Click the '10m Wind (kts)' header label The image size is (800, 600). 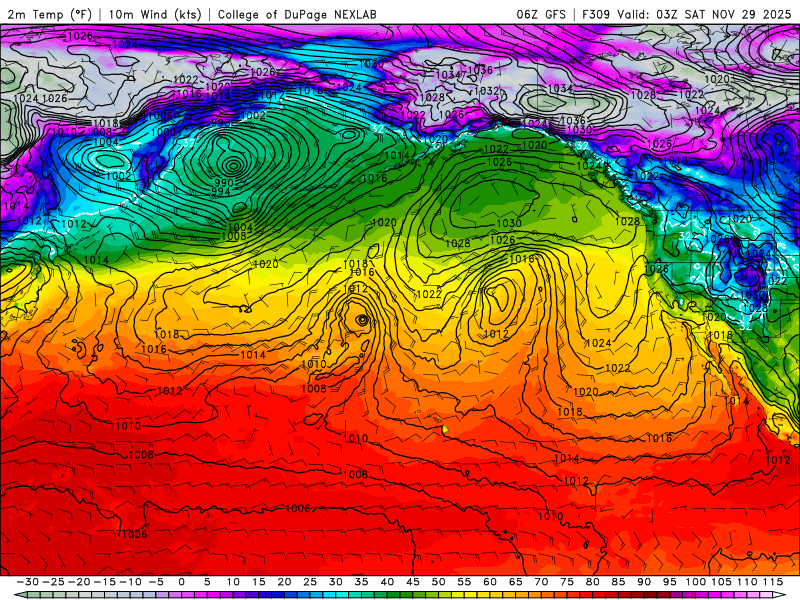(x=155, y=14)
